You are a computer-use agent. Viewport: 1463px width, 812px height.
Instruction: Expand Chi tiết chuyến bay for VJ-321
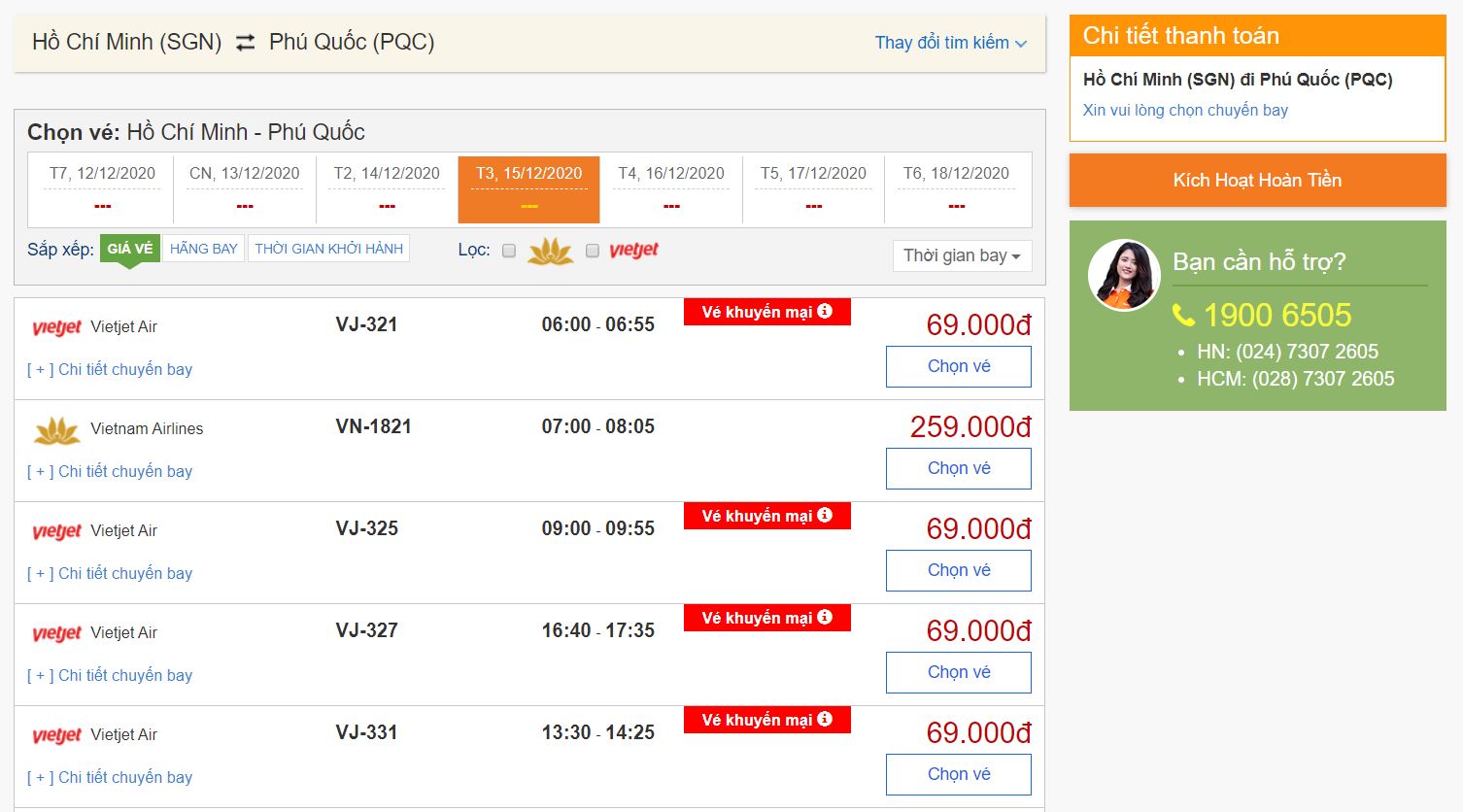tap(110, 369)
